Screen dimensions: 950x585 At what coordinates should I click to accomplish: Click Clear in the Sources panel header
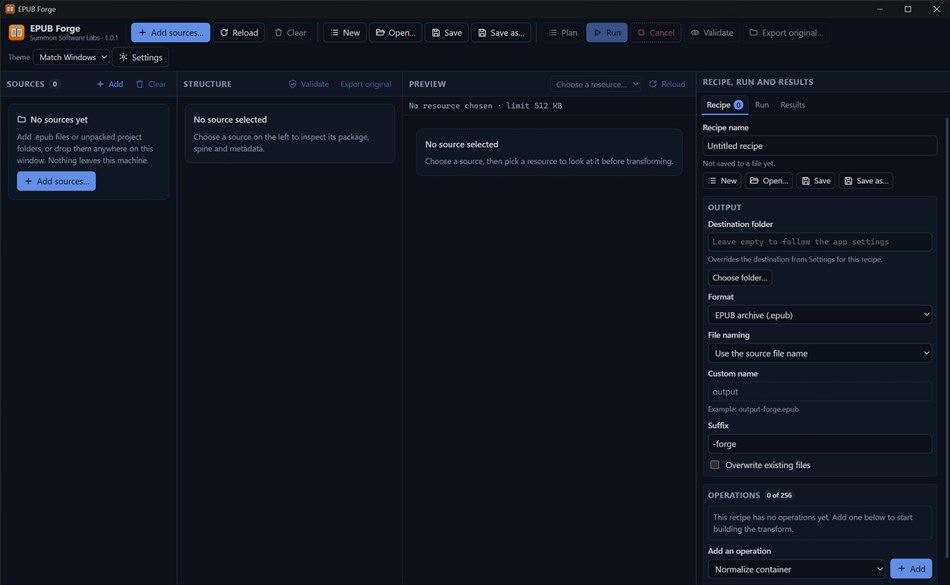point(151,84)
